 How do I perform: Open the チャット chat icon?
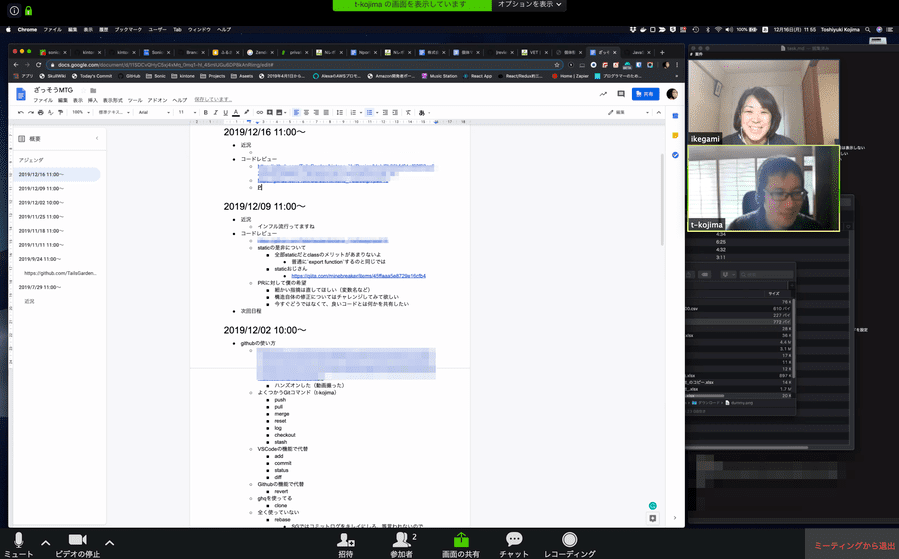tap(514, 542)
